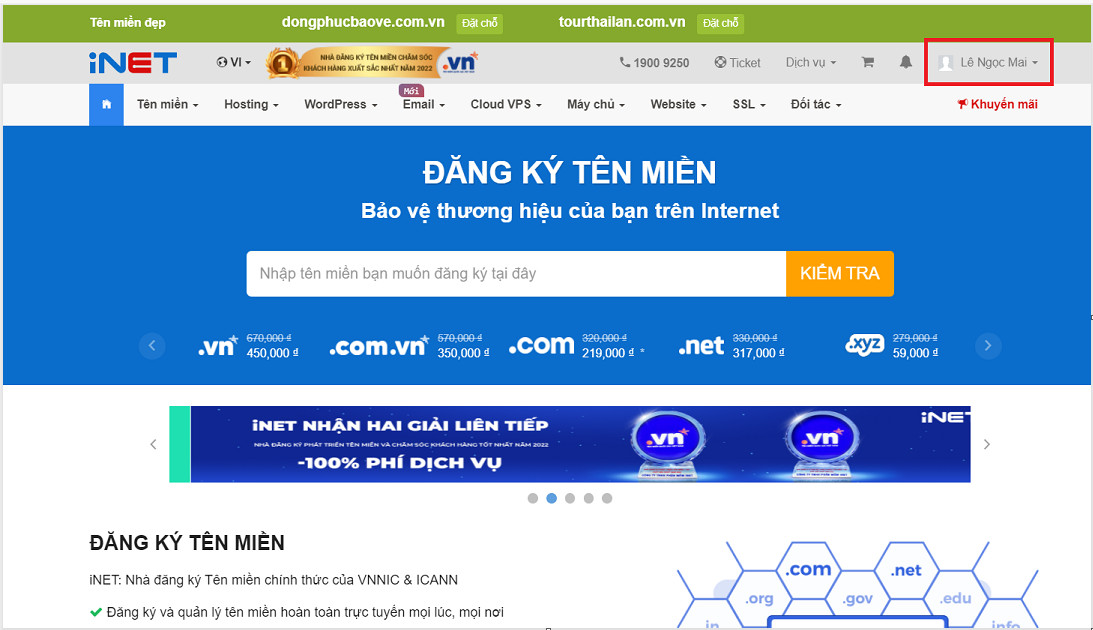1093x630 pixels.
Task: Click the .vn award banner badge
Action: click(372, 63)
